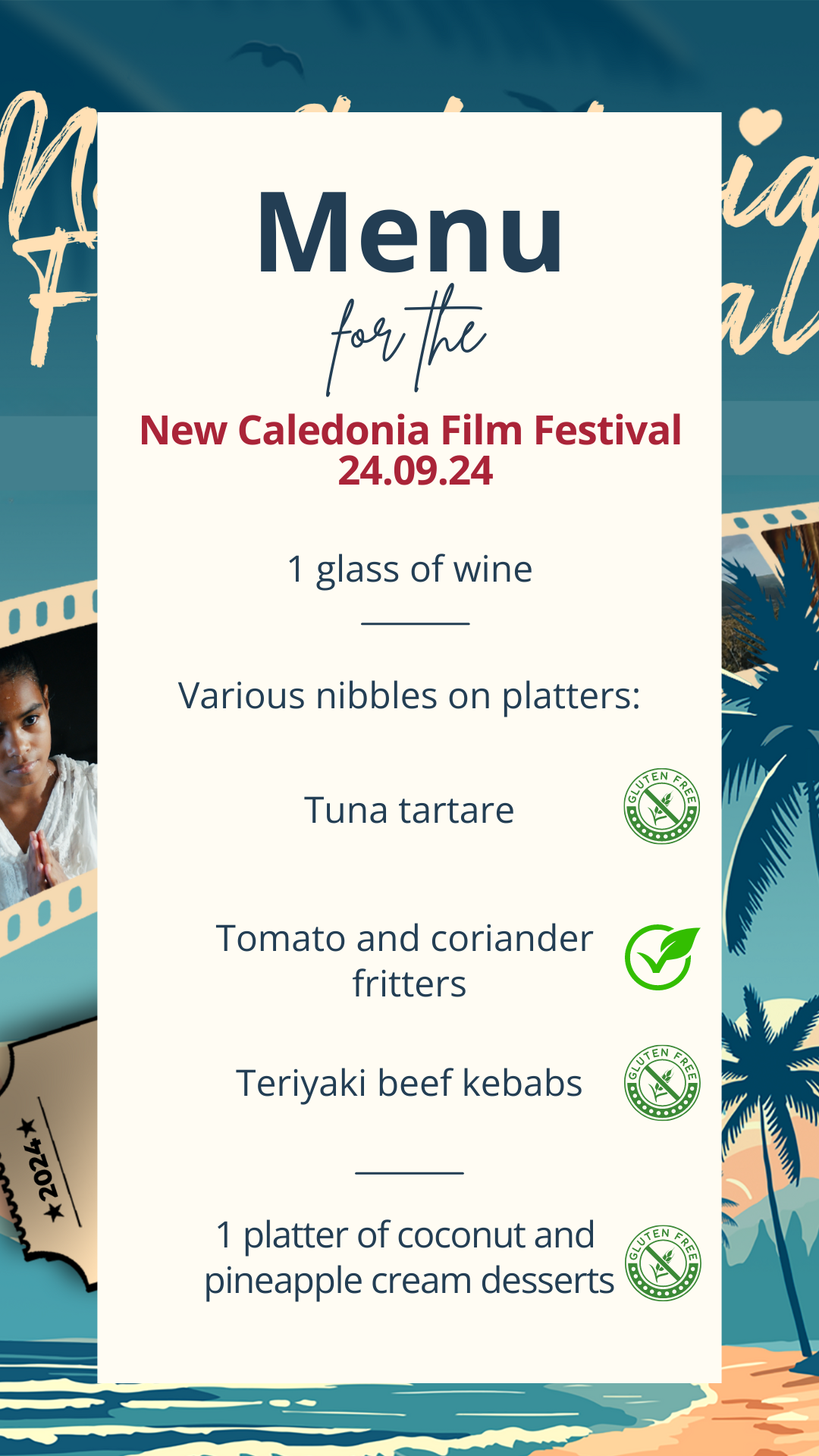Click the green vegan leaf checkmark icon
Viewport: 819px width, 1456px height.
(661, 957)
